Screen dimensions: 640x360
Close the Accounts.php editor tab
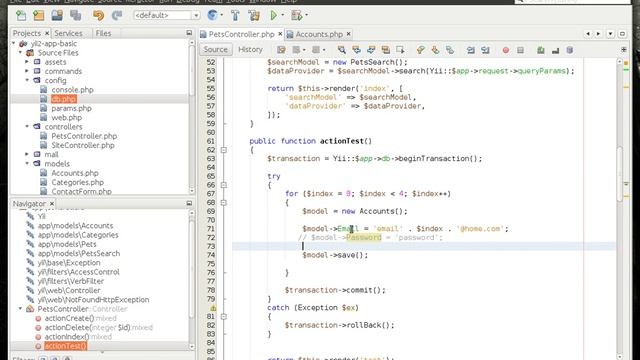click(x=349, y=34)
